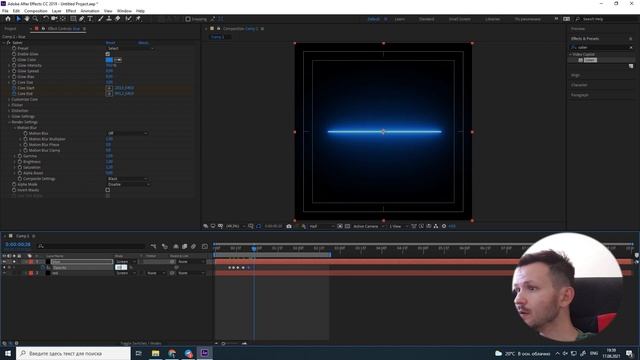Click the Glow Color eyedropper
This screenshot has width=640, height=360.
(118, 60)
